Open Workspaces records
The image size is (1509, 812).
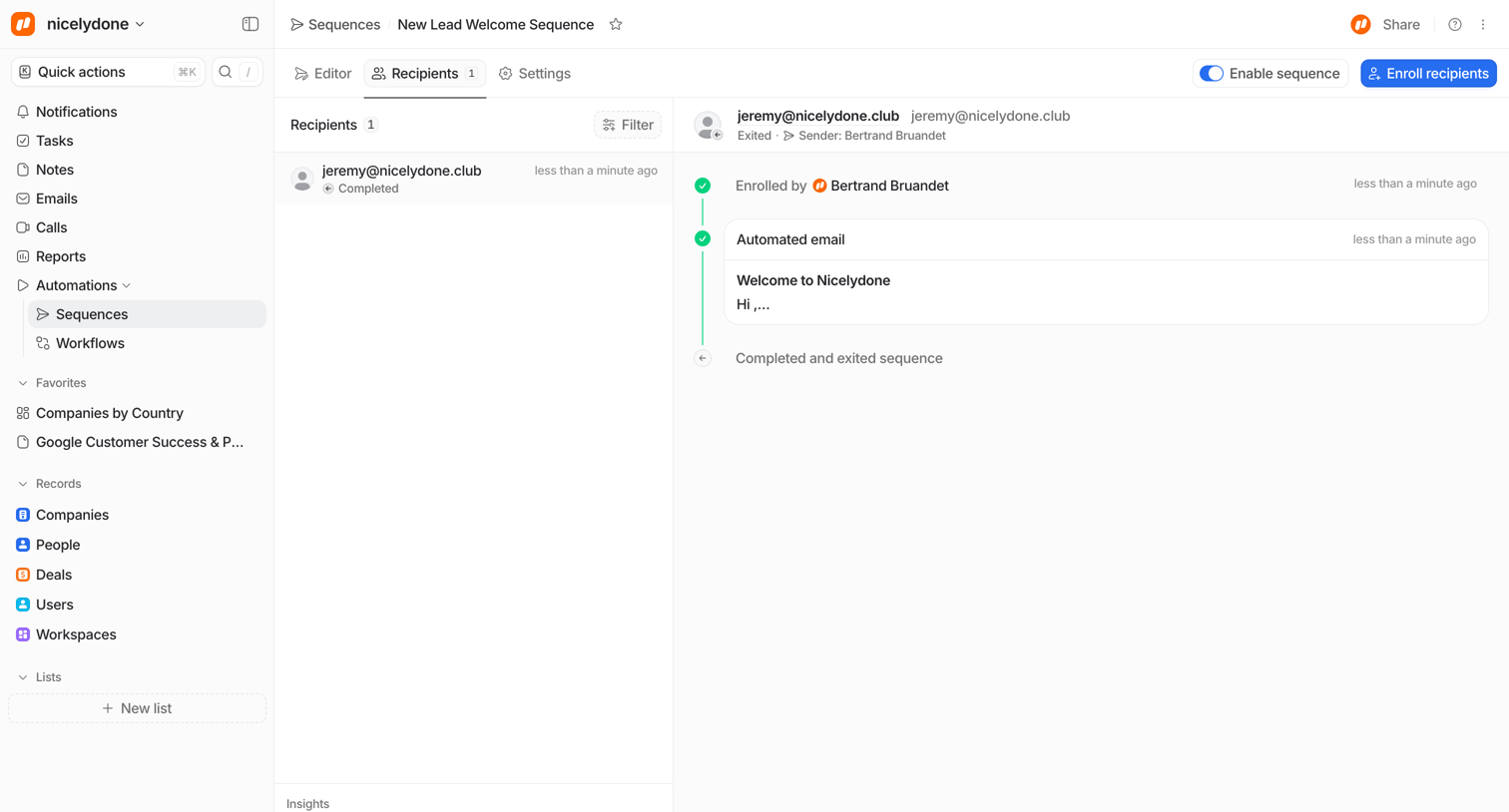[138, 634]
